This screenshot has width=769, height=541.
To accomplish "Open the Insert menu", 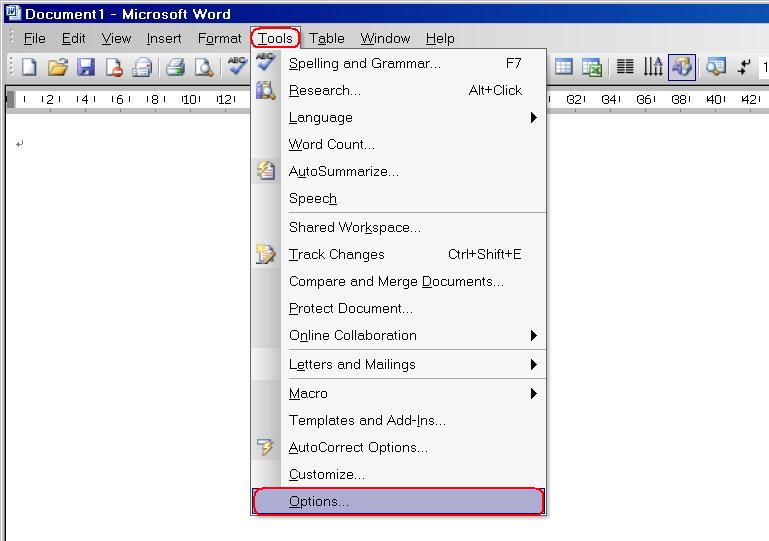I will (x=164, y=38).
